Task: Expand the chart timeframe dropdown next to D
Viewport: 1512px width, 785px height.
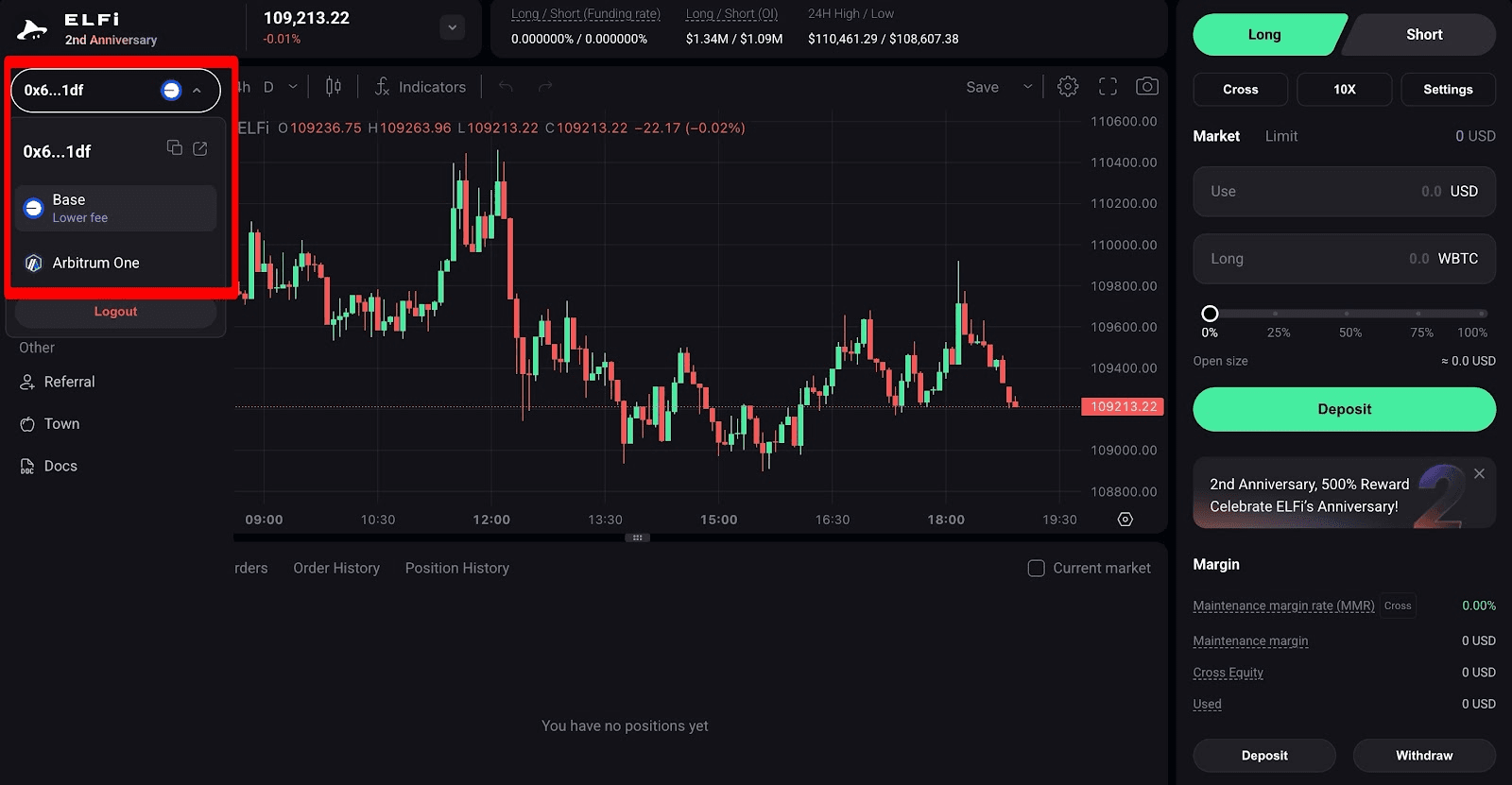Action: [293, 87]
